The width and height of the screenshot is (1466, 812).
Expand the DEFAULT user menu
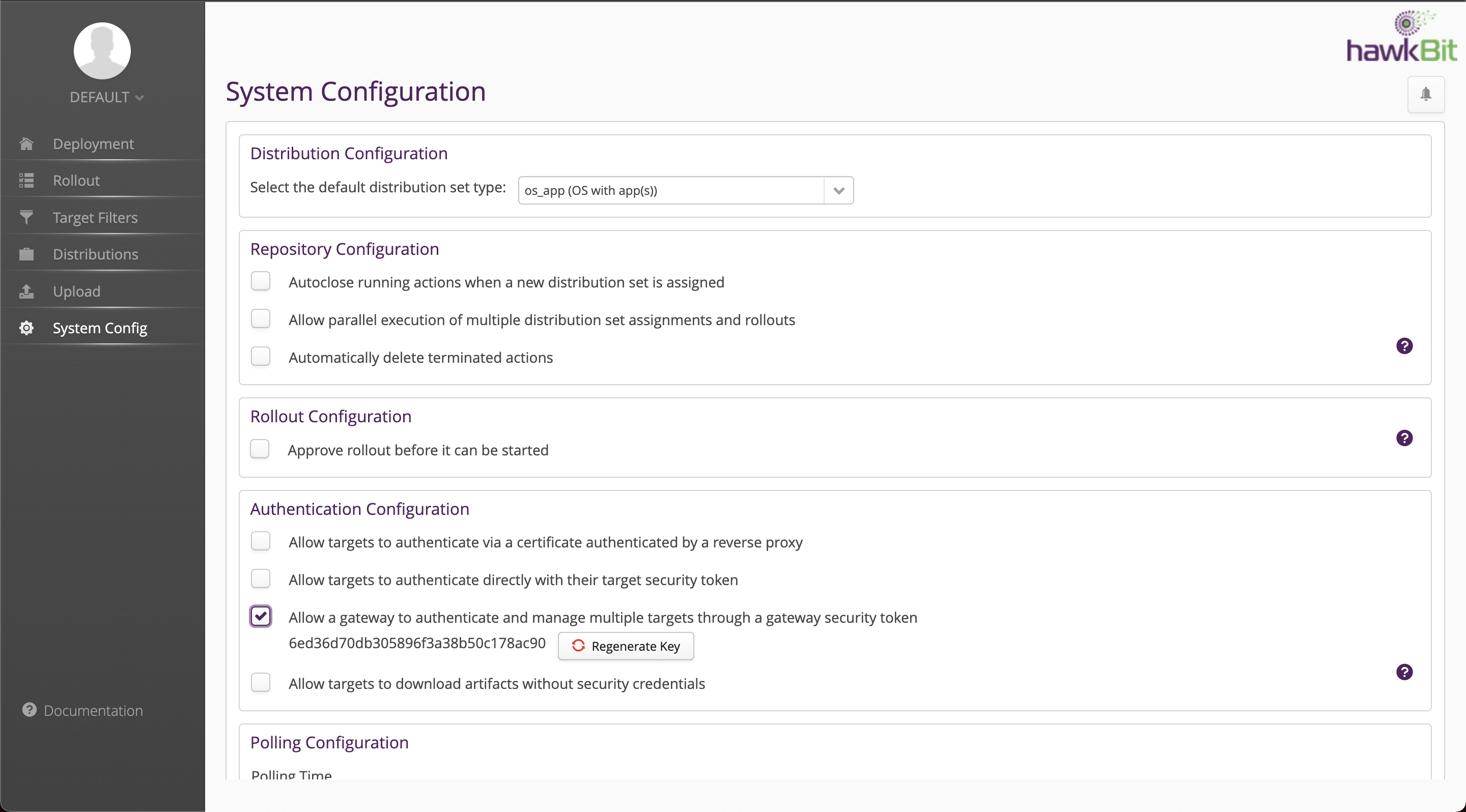106,97
